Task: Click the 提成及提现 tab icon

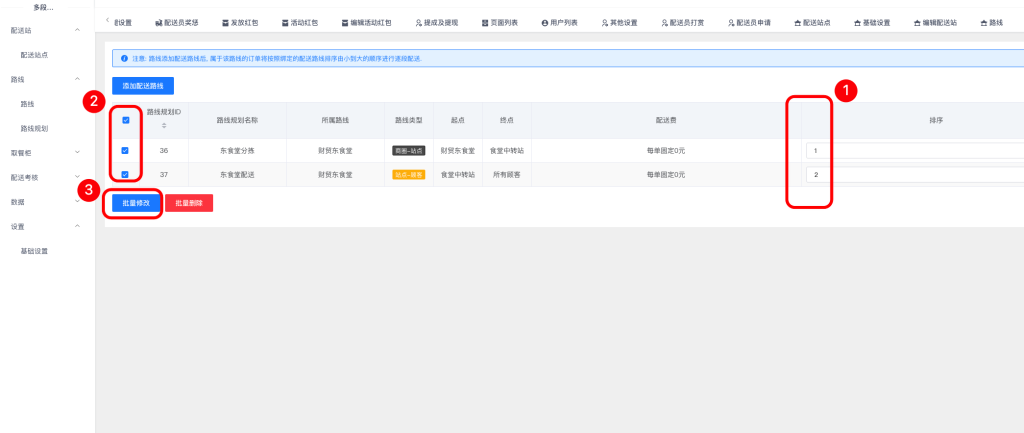Action: pos(416,22)
